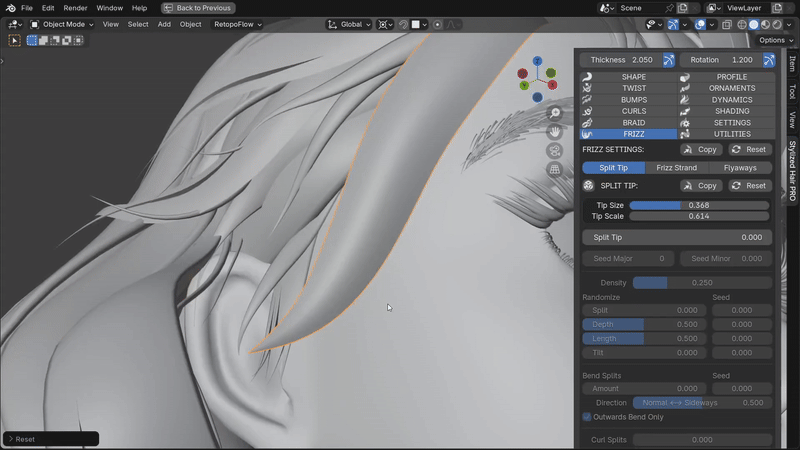Screen dimensions: 800x450
Task: Click Reset next to FRIZZ SETTINGS
Action: coord(750,149)
